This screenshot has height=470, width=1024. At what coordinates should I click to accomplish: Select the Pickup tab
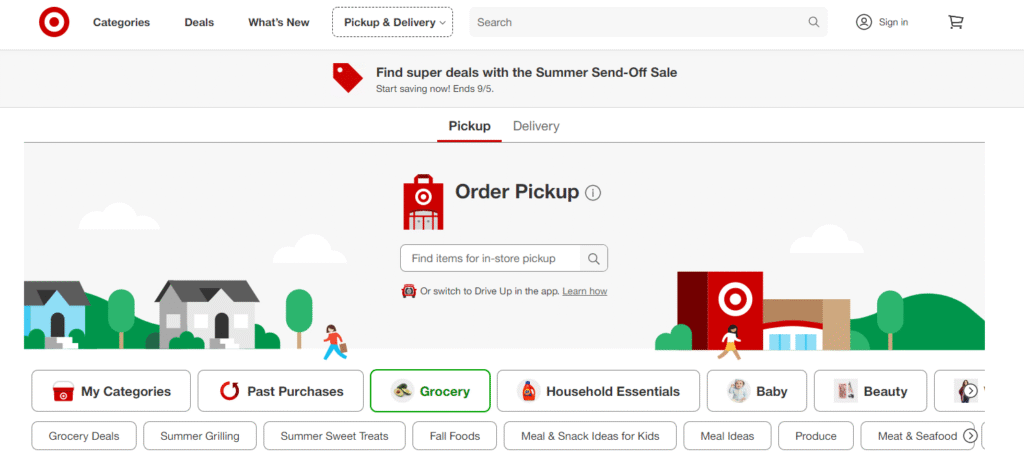(x=470, y=127)
